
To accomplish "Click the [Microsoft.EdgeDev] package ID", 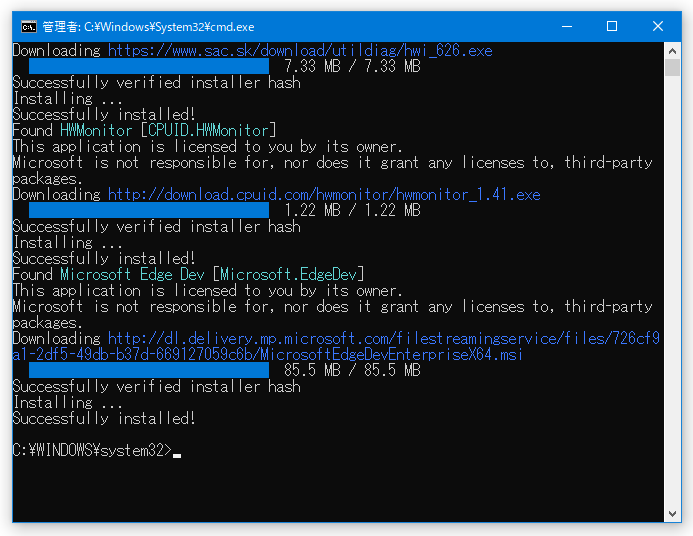I will click(x=288, y=274).
